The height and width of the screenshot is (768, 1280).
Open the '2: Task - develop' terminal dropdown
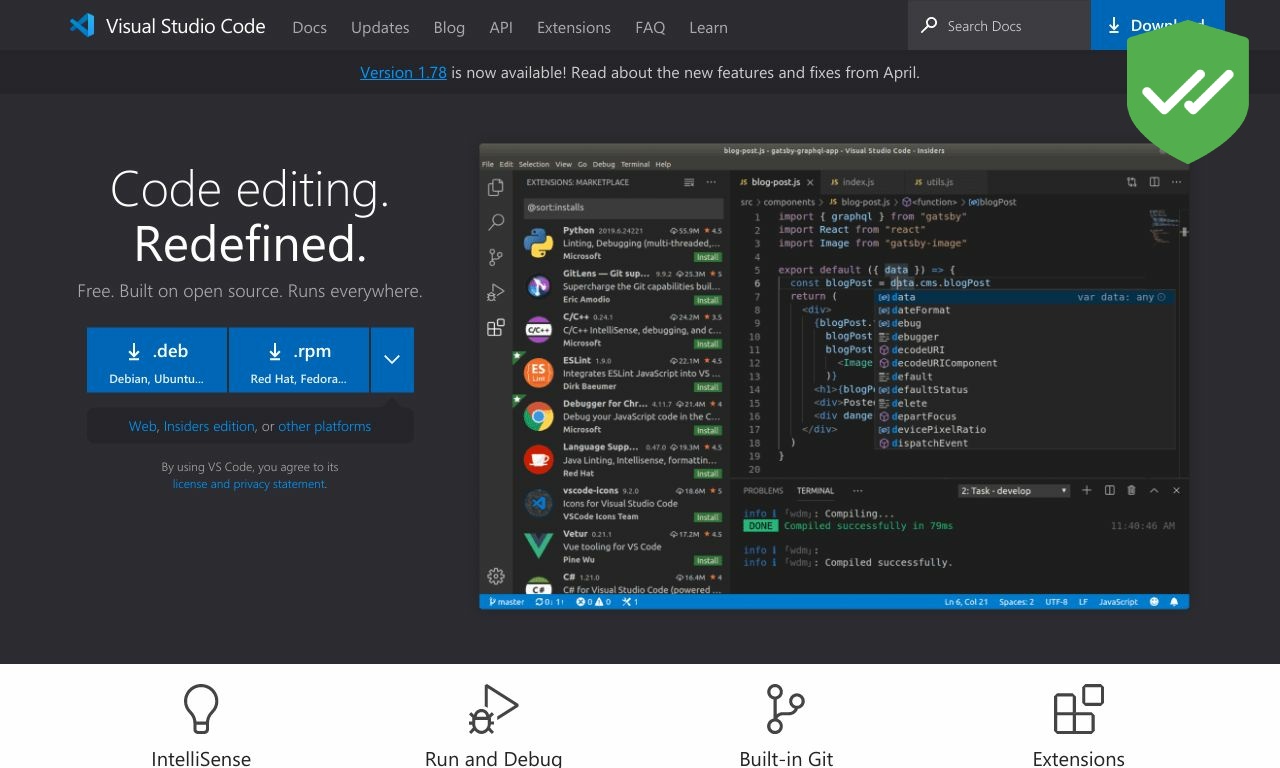click(1014, 490)
